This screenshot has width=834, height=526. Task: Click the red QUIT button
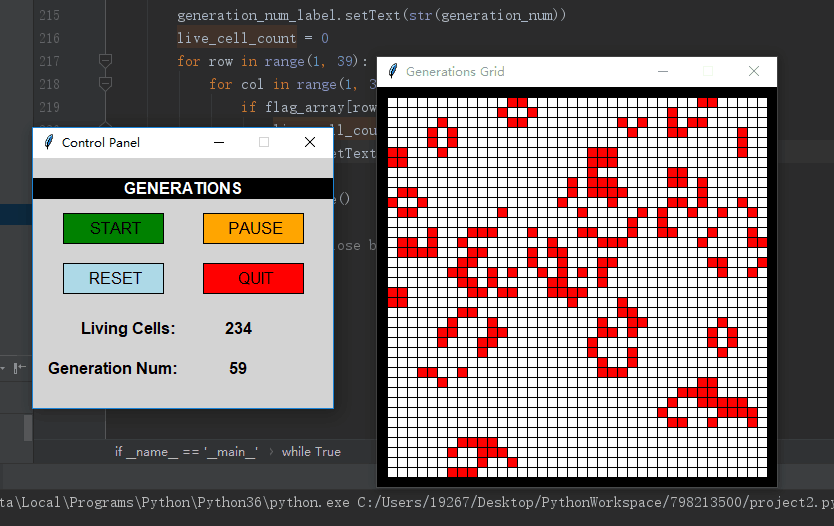[x=254, y=279]
